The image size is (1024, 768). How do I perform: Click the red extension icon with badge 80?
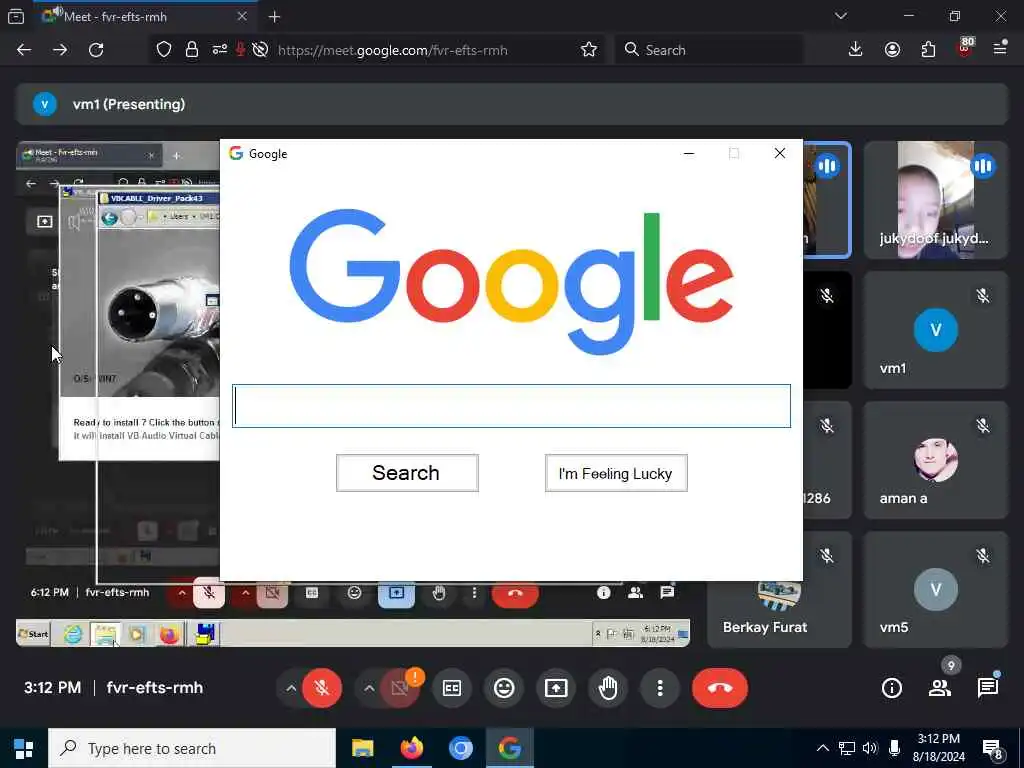965,48
